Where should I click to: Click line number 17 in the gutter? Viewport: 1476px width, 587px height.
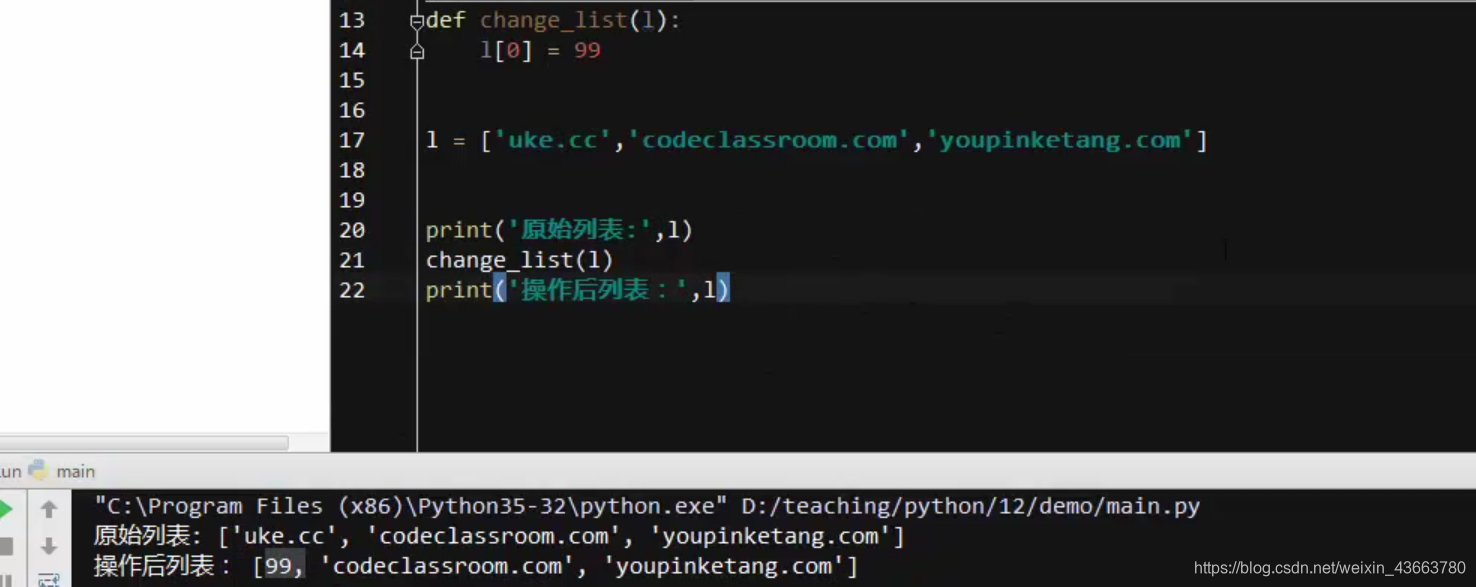(x=352, y=140)
